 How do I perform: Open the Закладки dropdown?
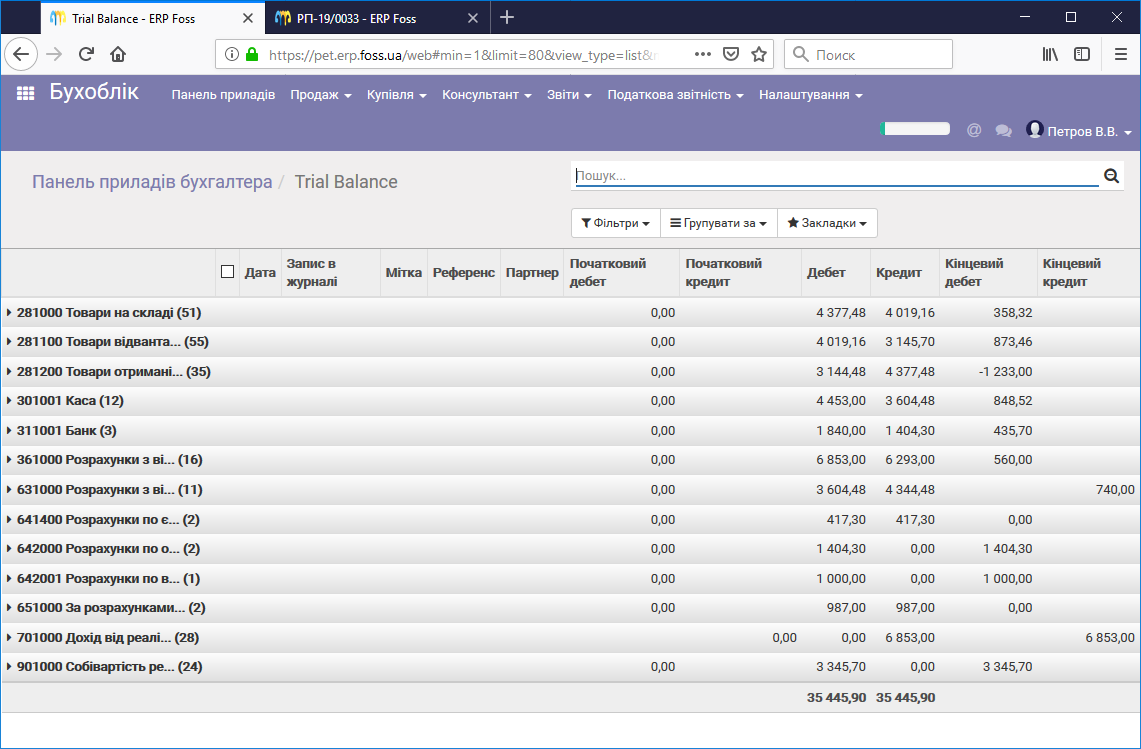click(827, 223)
